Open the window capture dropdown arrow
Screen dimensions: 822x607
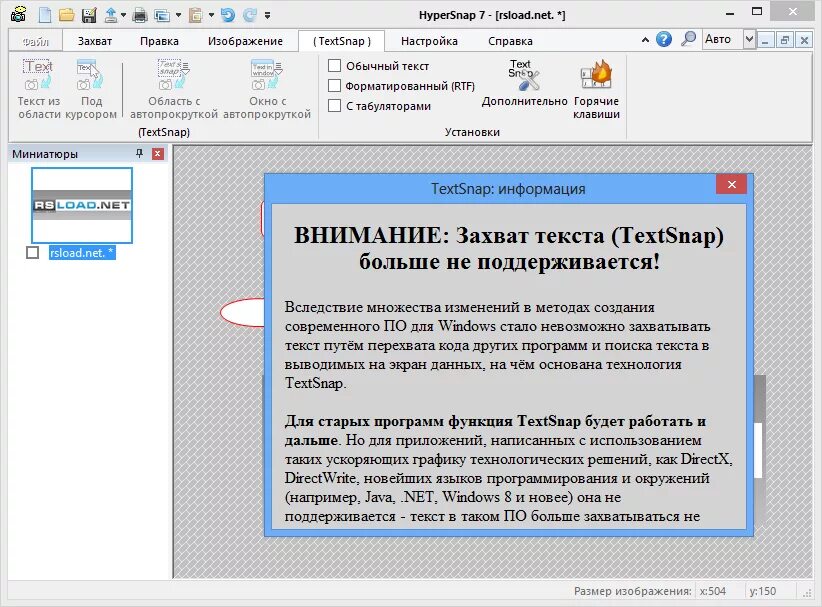click(x=178, y=15)
